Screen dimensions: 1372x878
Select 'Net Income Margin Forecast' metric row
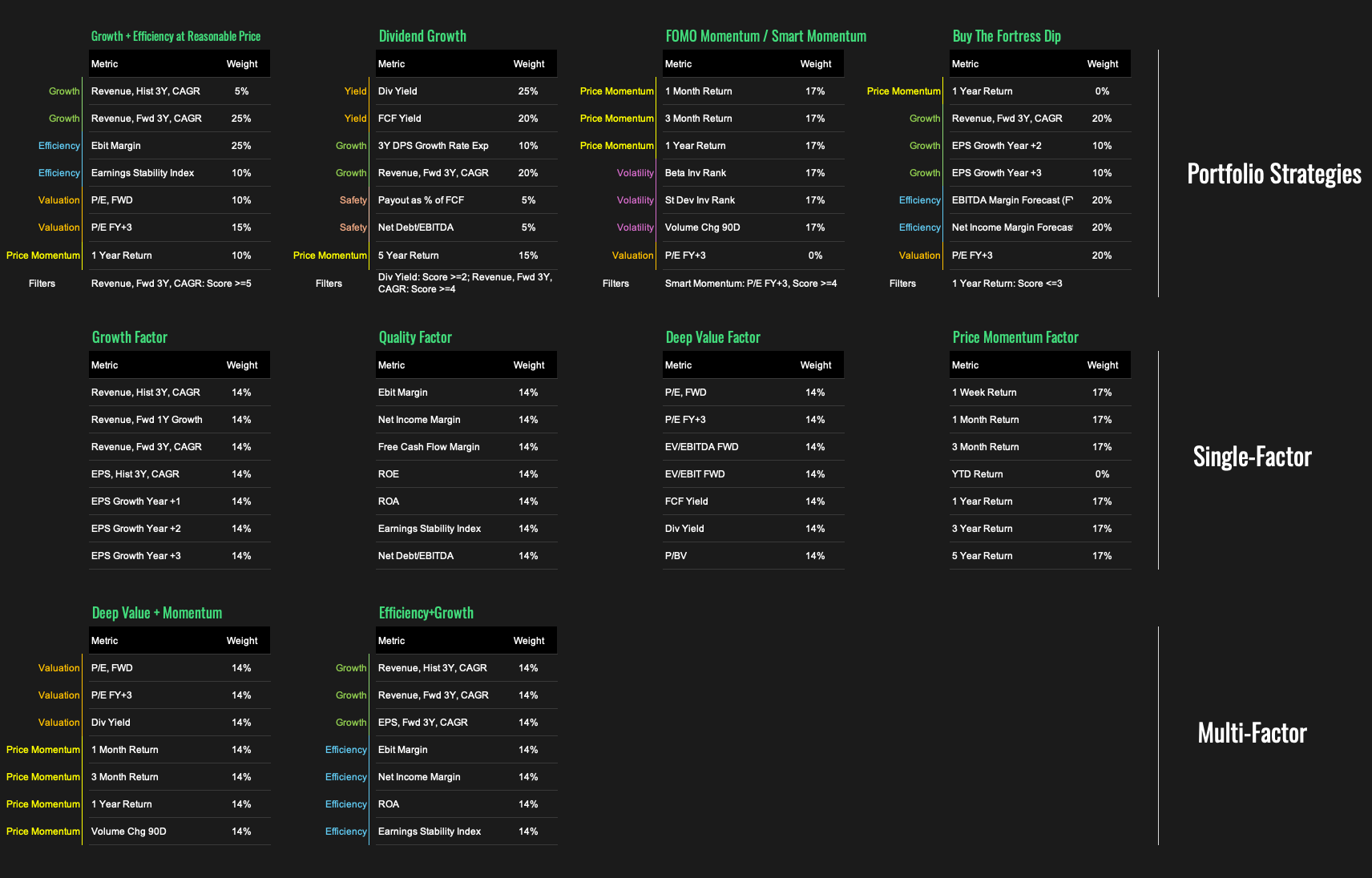[1040, 228]
